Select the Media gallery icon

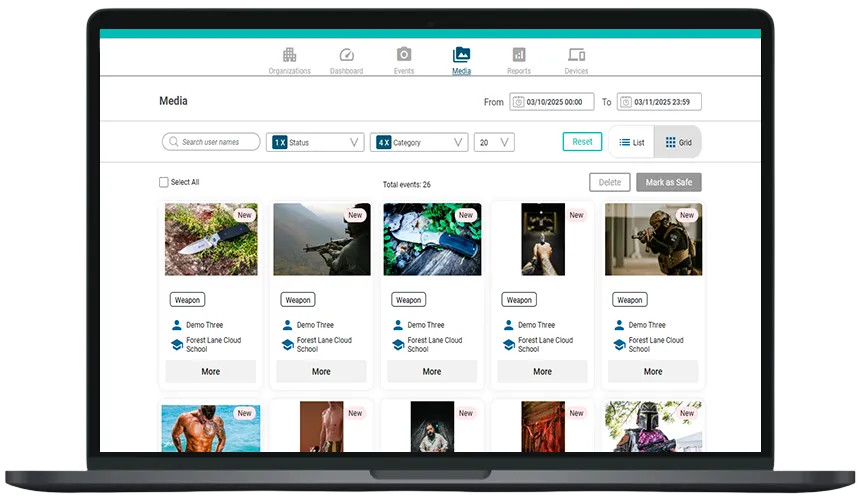coord(461,54)
